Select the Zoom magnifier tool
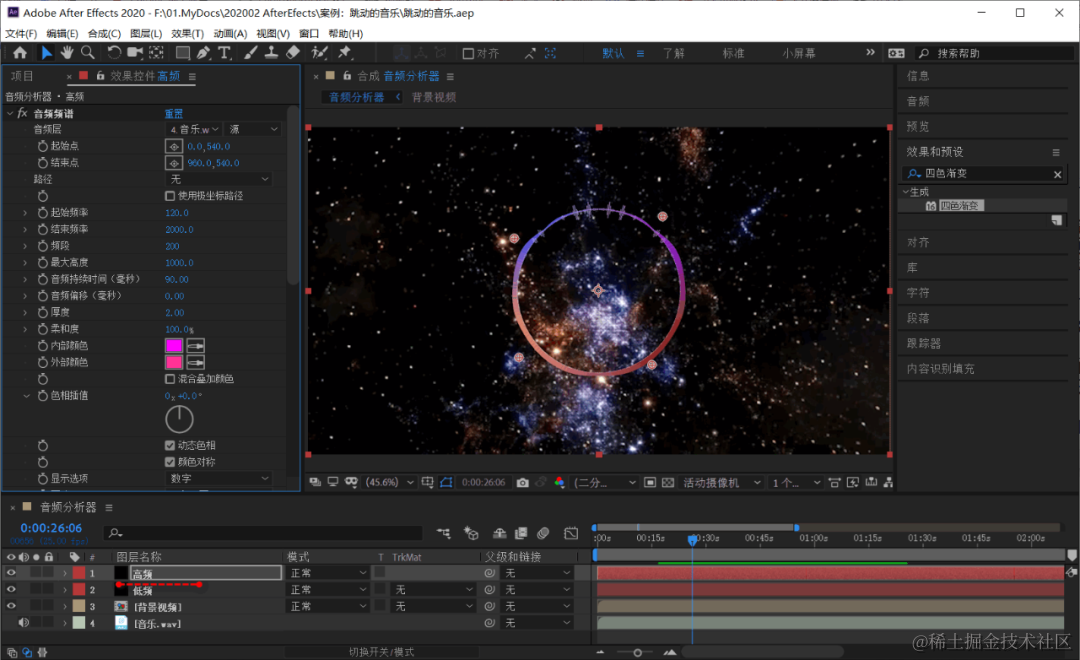This screenshot has width=1080, height=660. [88, 52]
